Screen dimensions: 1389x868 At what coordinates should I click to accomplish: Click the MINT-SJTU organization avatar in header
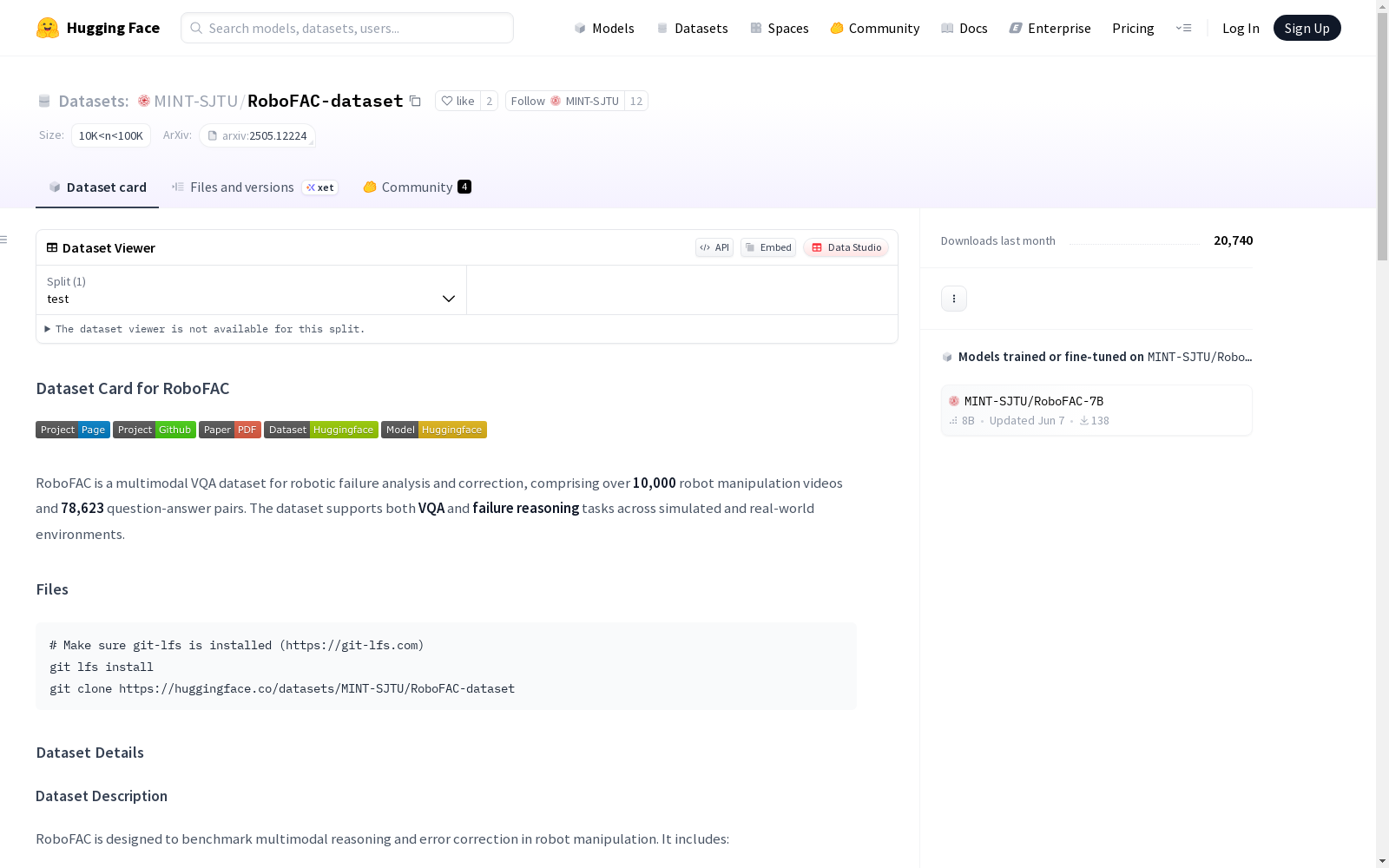pyautogui.click(x=144, y=101)
